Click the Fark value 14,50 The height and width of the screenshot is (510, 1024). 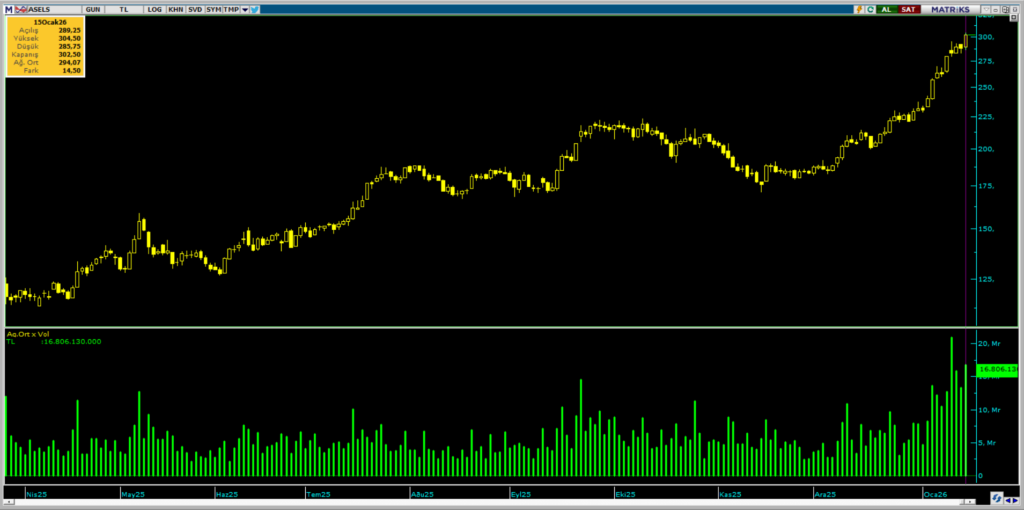(72, 71)
